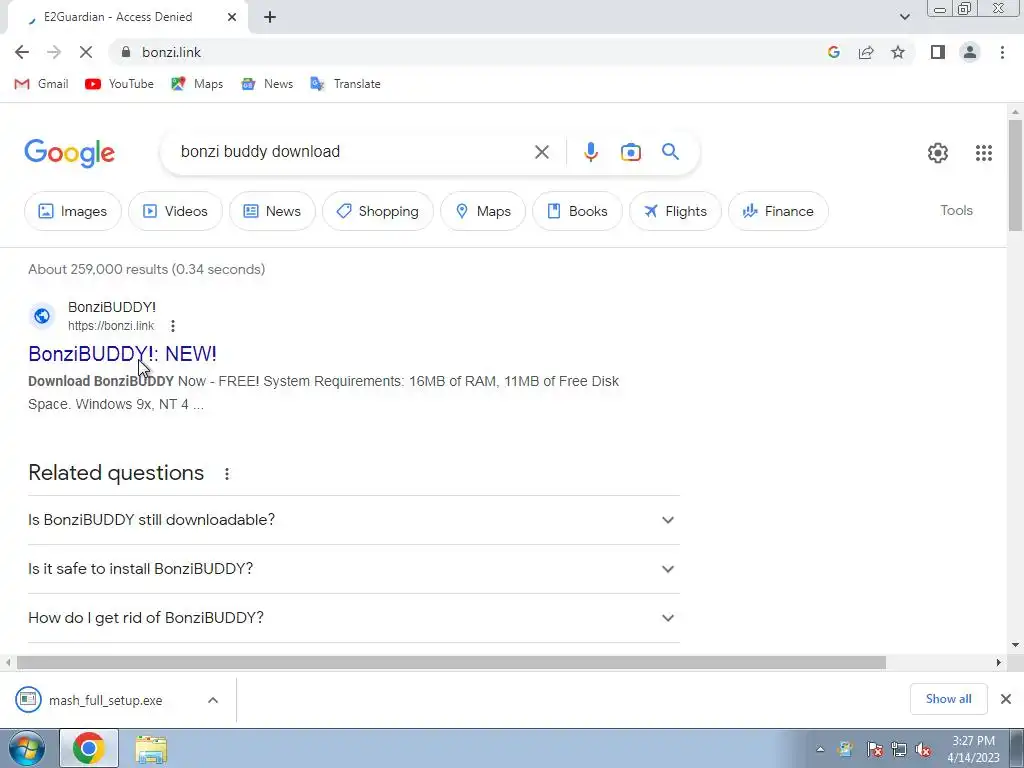This screenshot has width=1024, height=768.
Task: Click the https://bonzi.link site address
Action: (x=111, y=325)
